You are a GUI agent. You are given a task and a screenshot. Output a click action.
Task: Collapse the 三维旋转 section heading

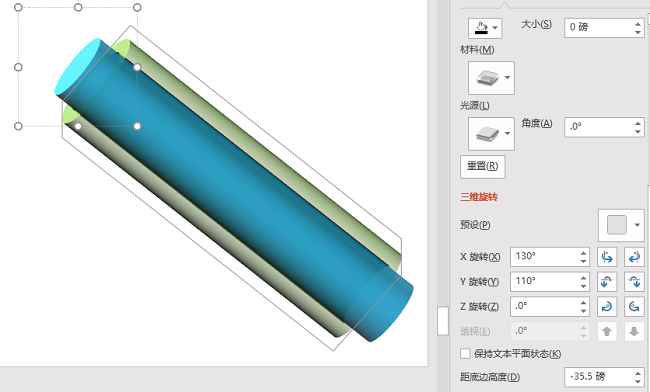[x=479, y=197]
